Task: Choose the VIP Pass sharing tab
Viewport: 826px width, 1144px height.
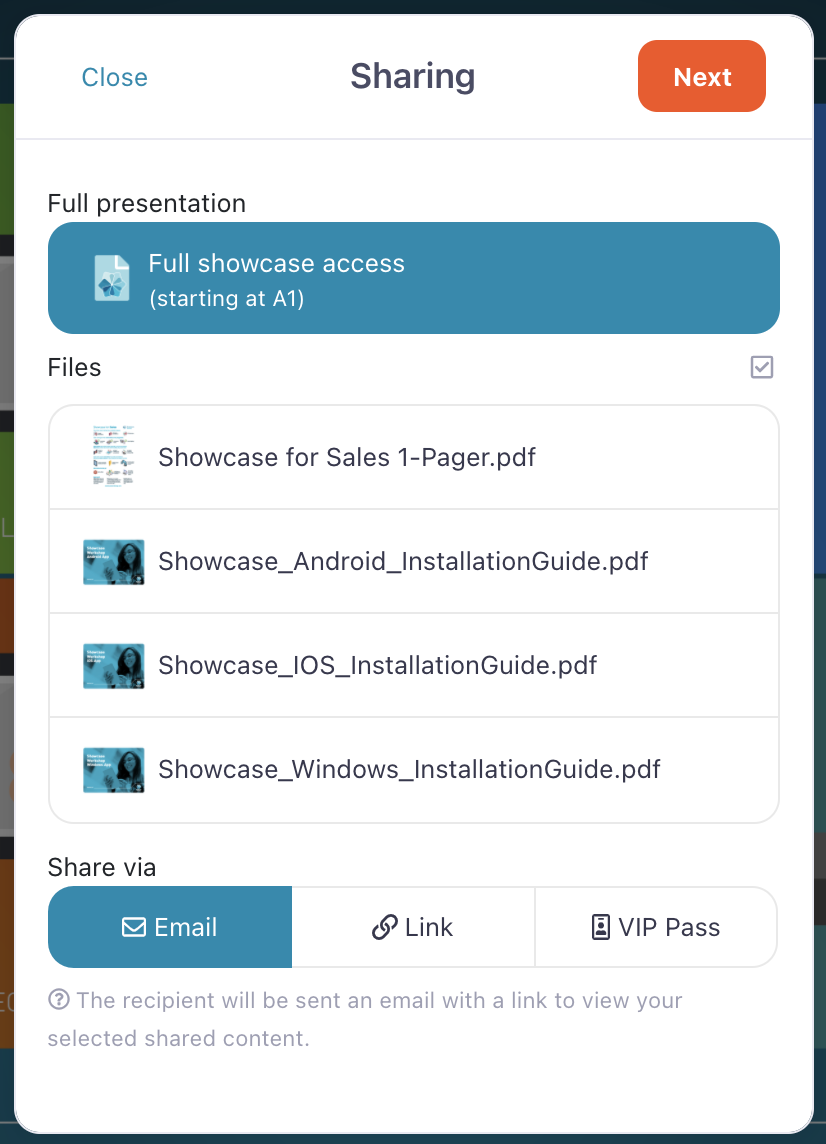Action: point(656,928)
